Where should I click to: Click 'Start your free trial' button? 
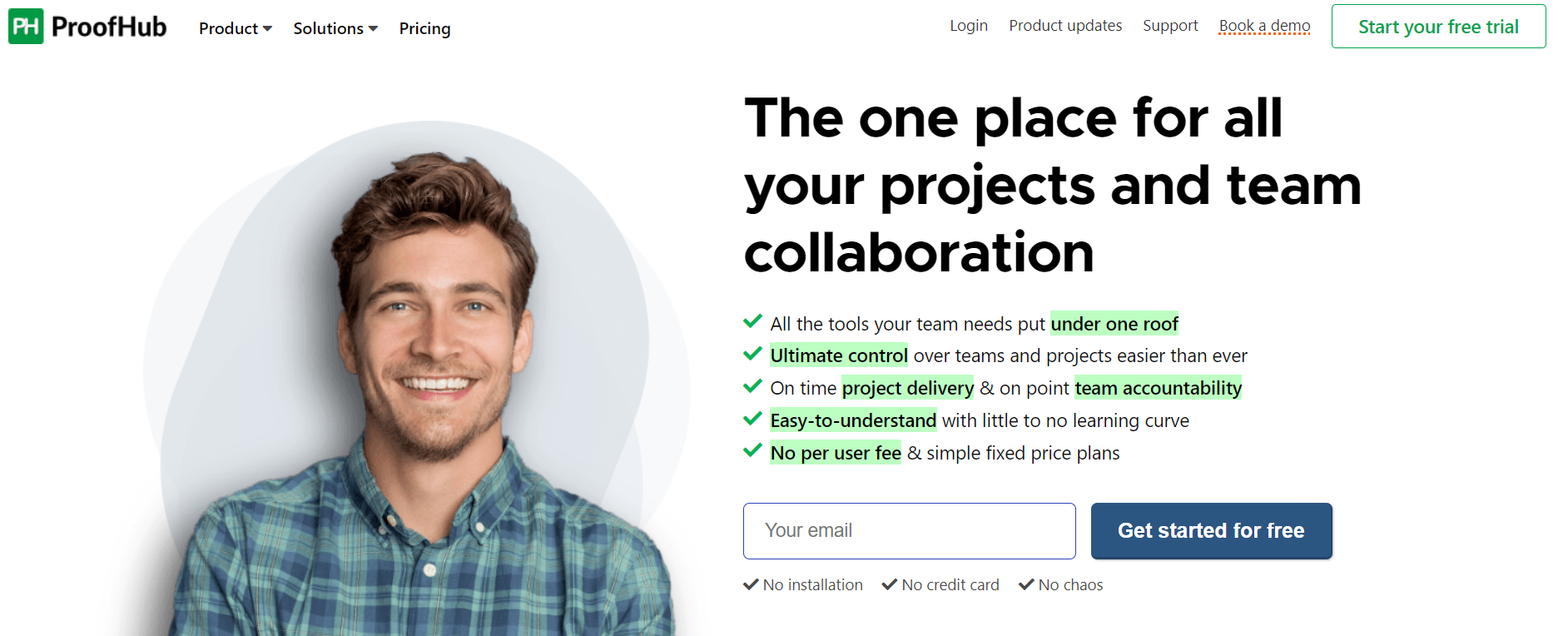point(1438,27)
